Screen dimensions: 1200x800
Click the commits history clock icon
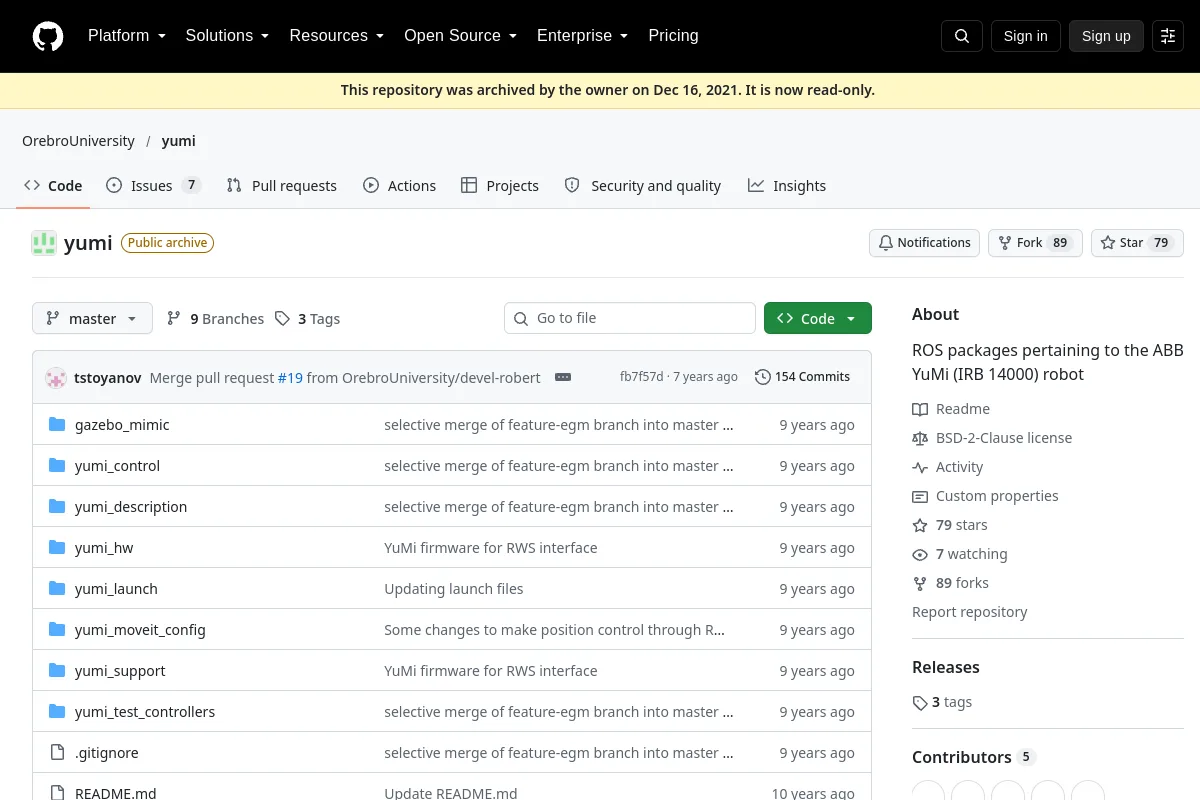point(763,377)
